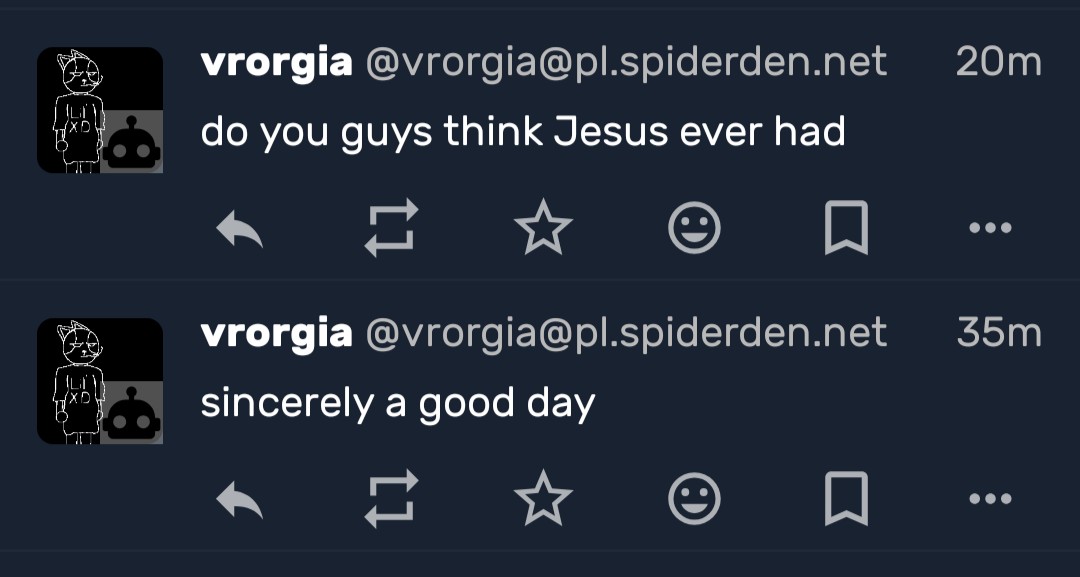The width and height of the screenshot is (1080, 577).
Task: Open the 20m timestamp link
Action: (998, 63)
